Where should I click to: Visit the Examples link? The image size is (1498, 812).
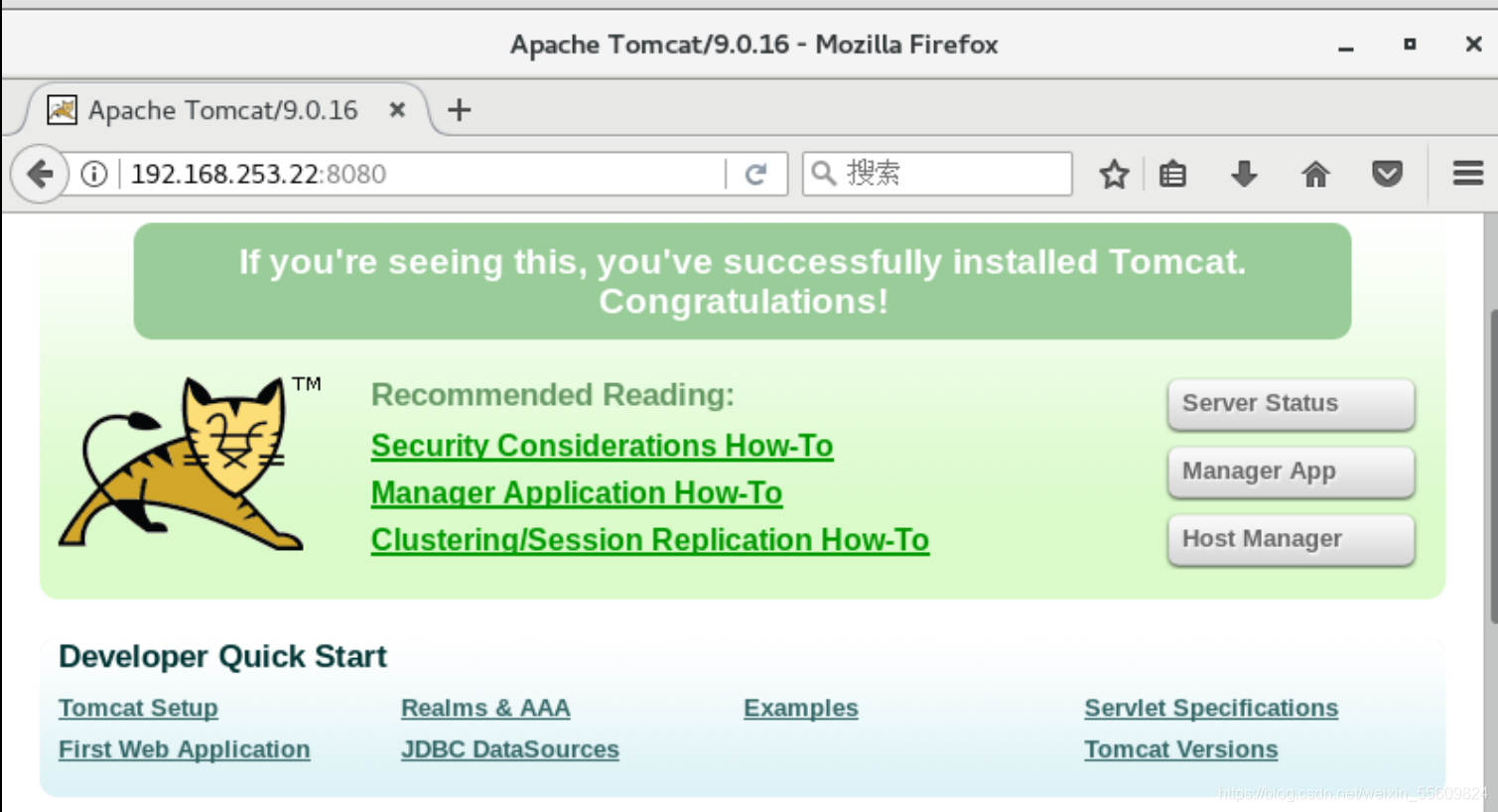pos(801,709)
